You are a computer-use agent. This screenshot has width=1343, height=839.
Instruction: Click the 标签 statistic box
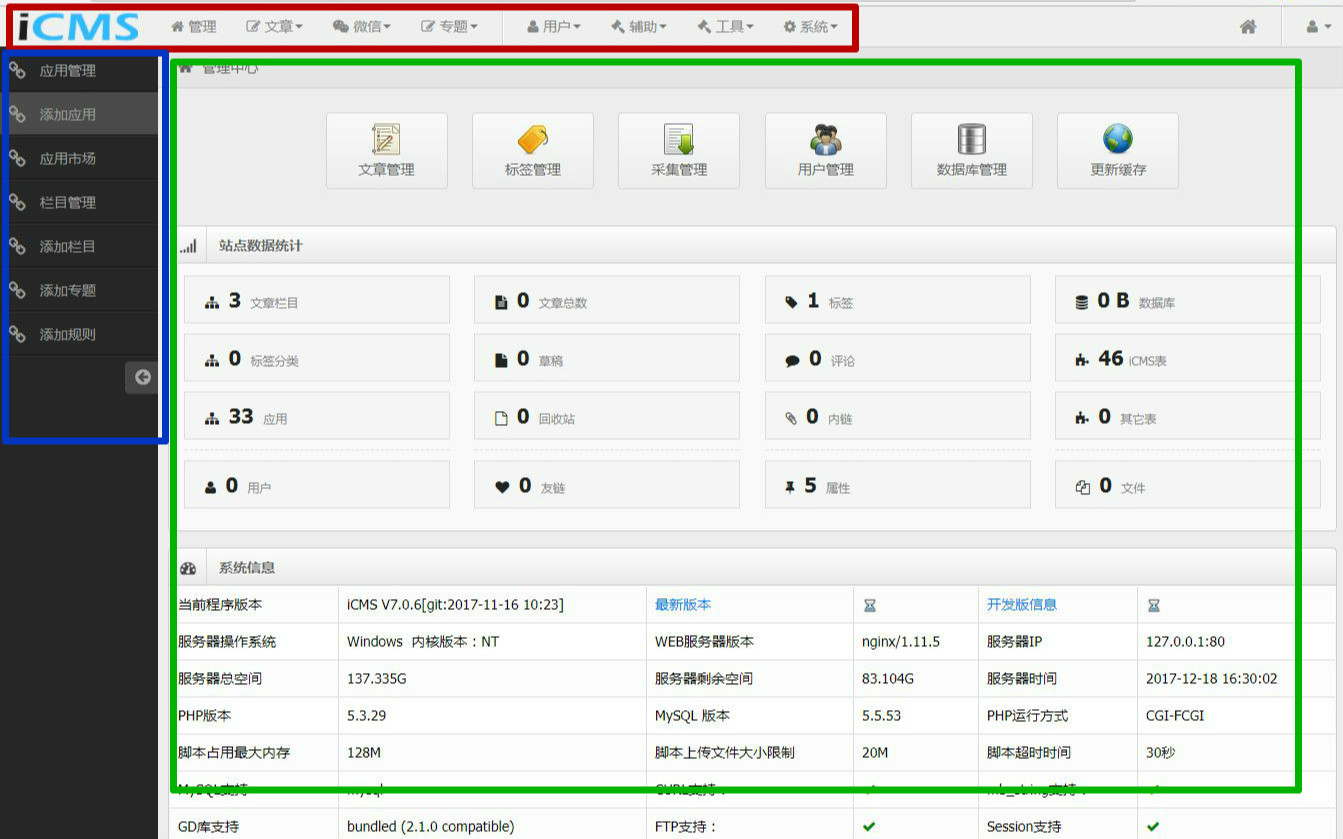pos(898,300)
